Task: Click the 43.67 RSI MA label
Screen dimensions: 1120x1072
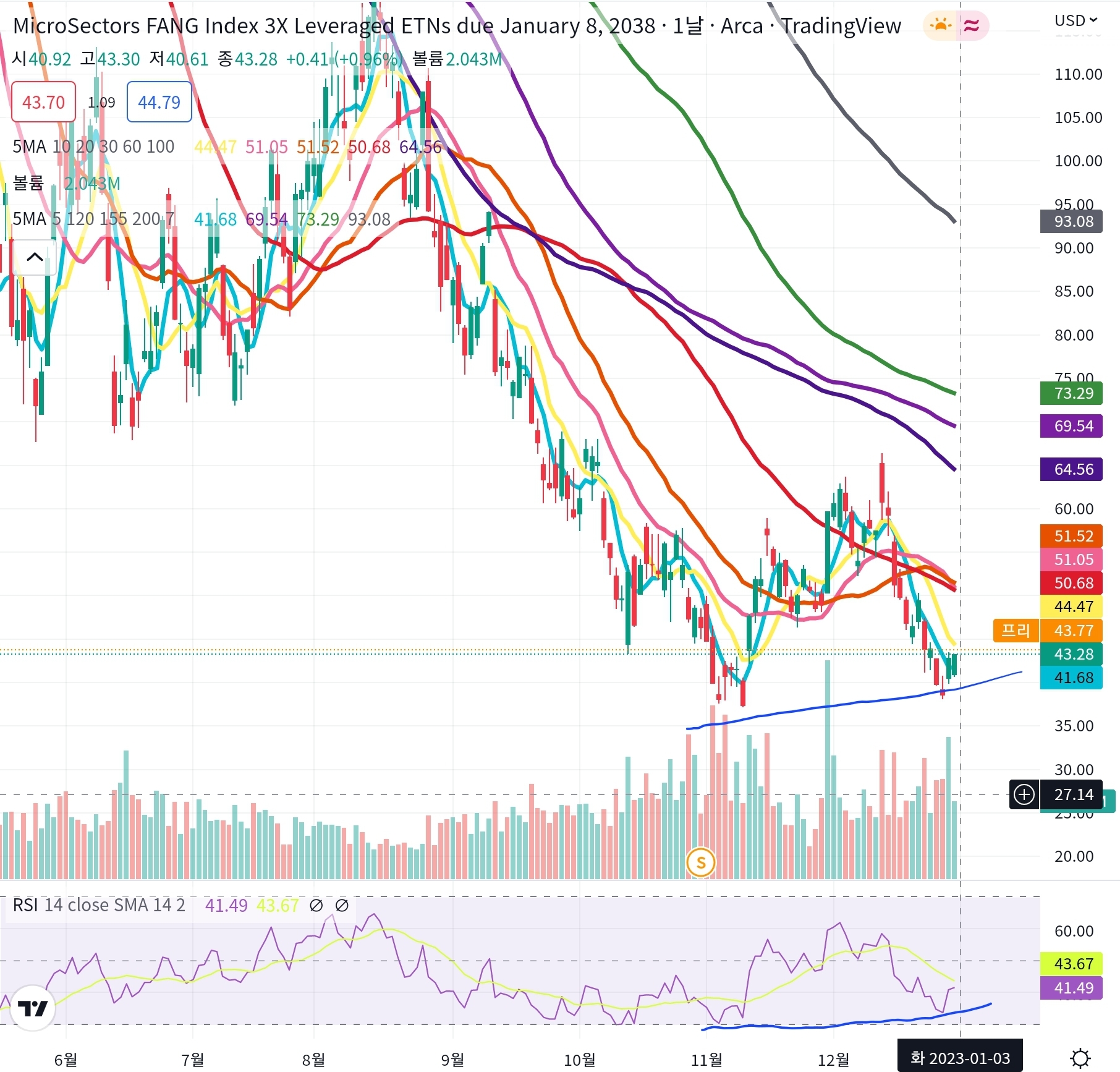Action: point(1071,964)
